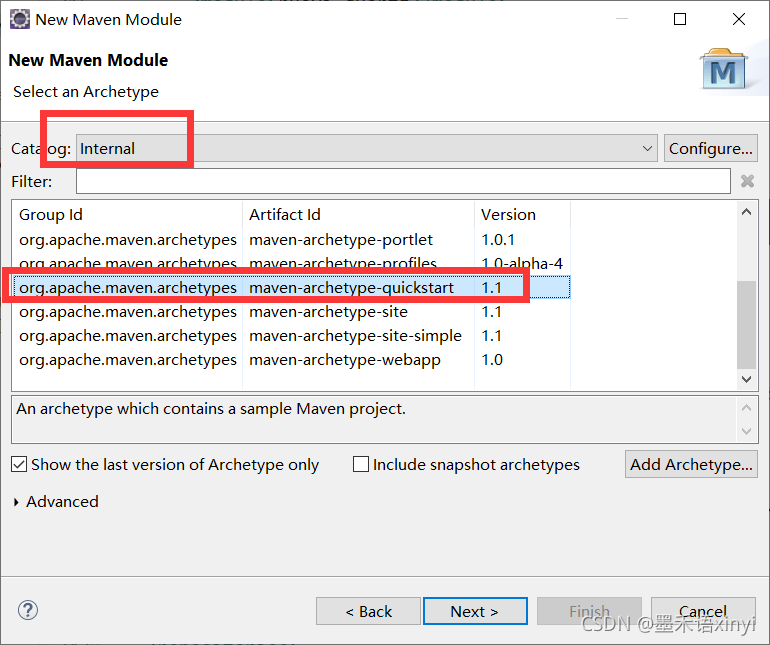The image size is (770, 645).
Task: Proceed with the Next > button
Action: (x=475, y=611)
